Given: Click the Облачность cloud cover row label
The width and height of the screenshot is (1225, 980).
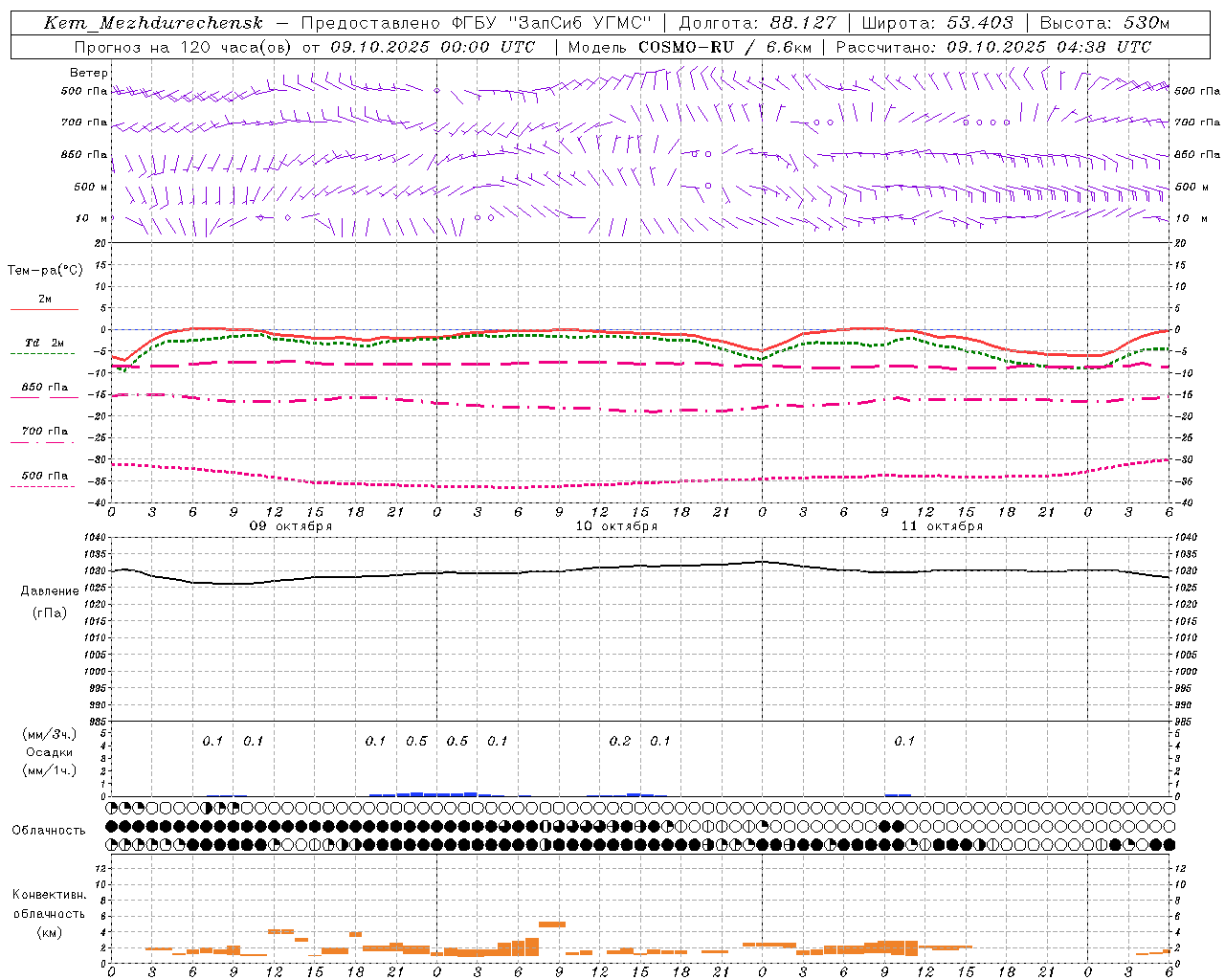Looking at the screenshot, I should [49, 831].
